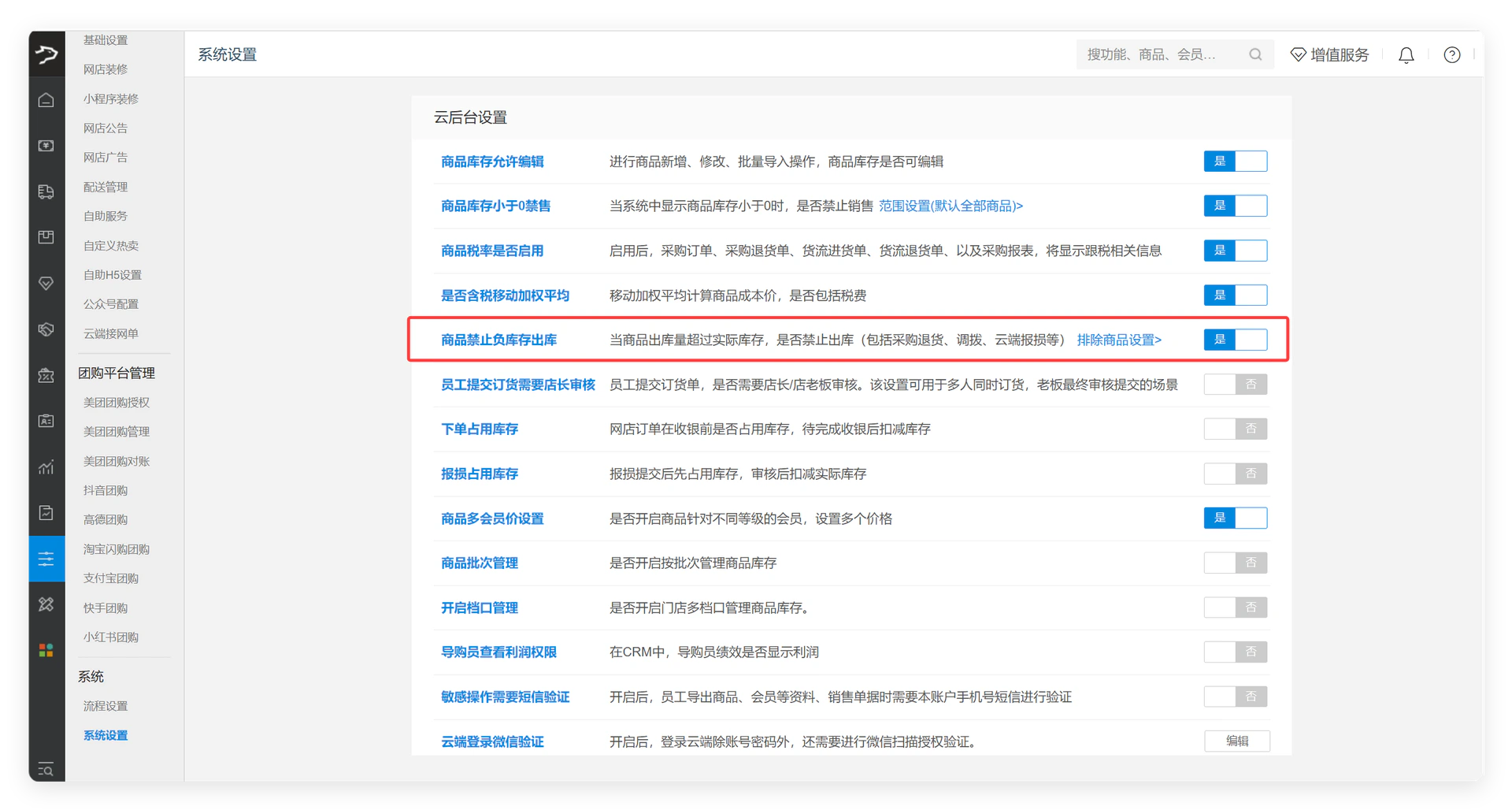Image resolution: width=1512 pixels, height=810 pixels.
Task: Turn on 商品批次管理 switch
Action: coord(1235,563)
